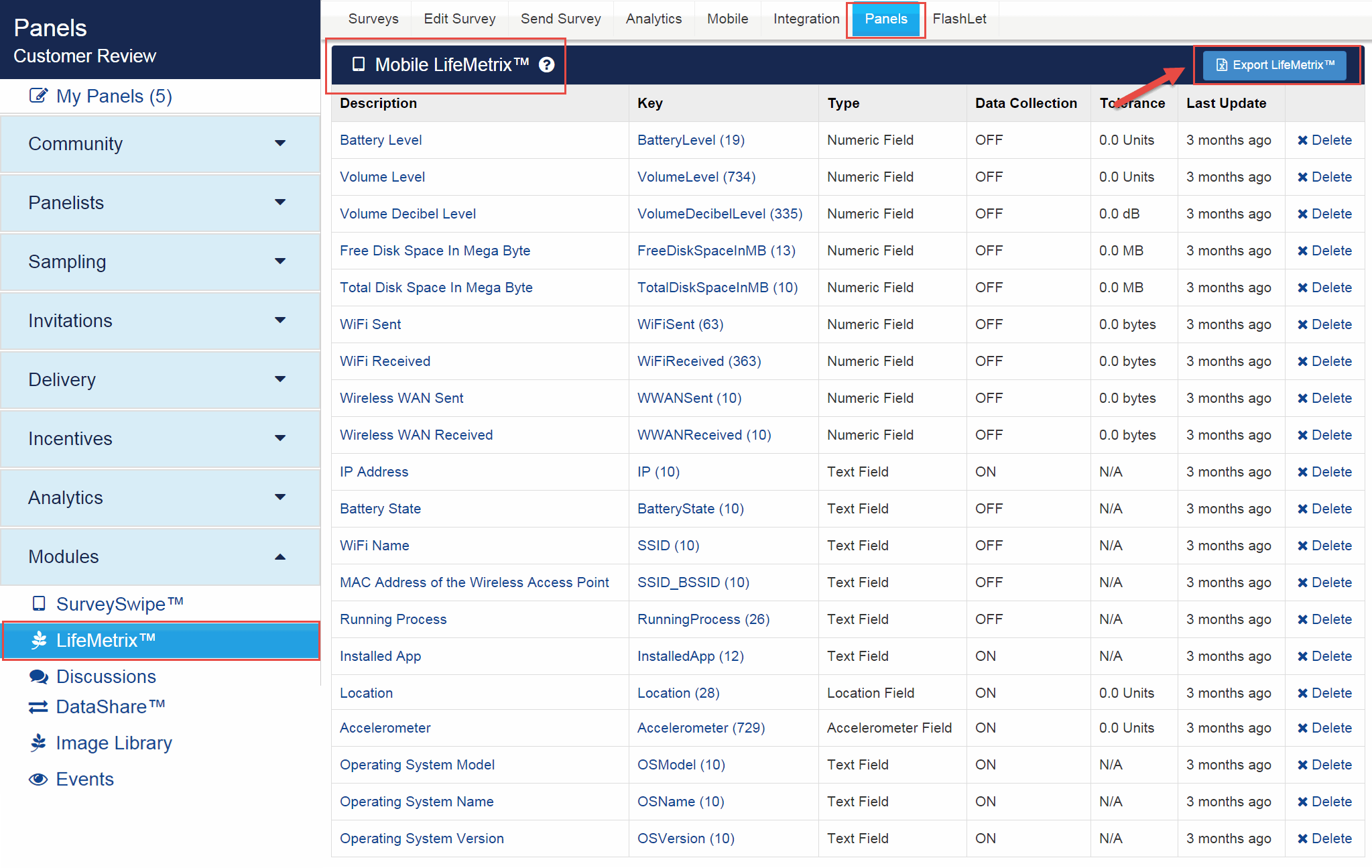
Task: Click the DataShare exchange arrows icon
Action: tap(38, 707)
